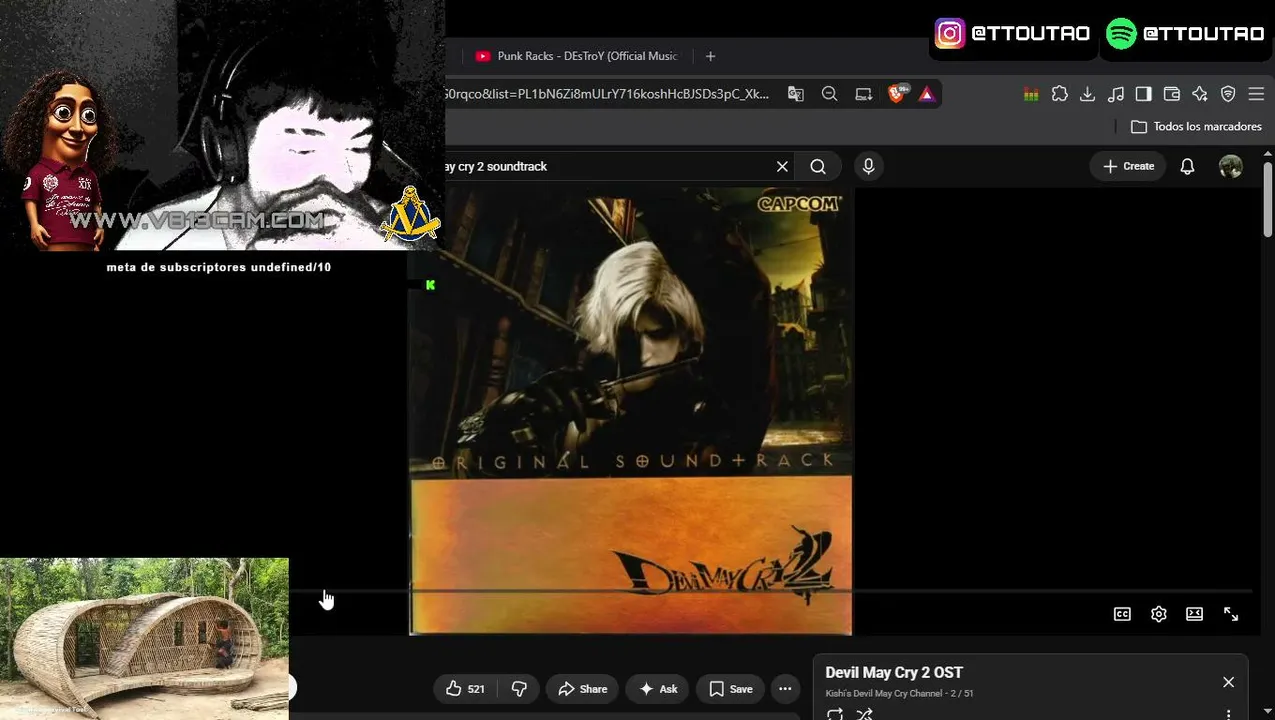
Task: Click the YouTube search magnifier button
Action: pyautogui.click(x=818, y=166)
